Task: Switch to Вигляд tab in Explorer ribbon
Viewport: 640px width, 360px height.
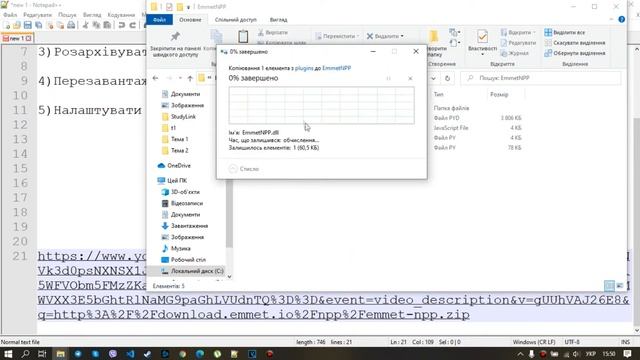Action: 278,20
